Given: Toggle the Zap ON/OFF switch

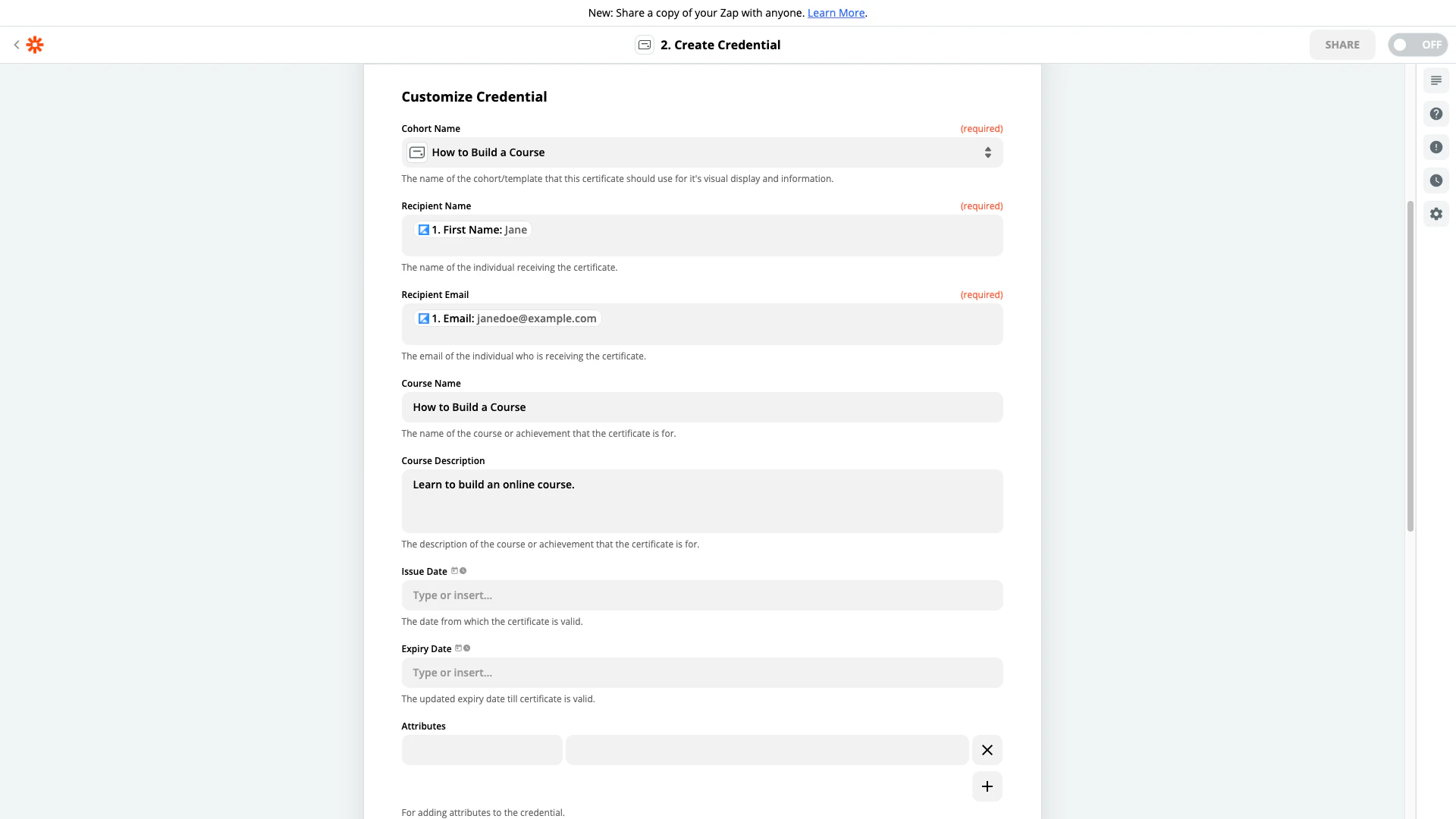Looking at the screenshot, I should tap(1417, 45).
